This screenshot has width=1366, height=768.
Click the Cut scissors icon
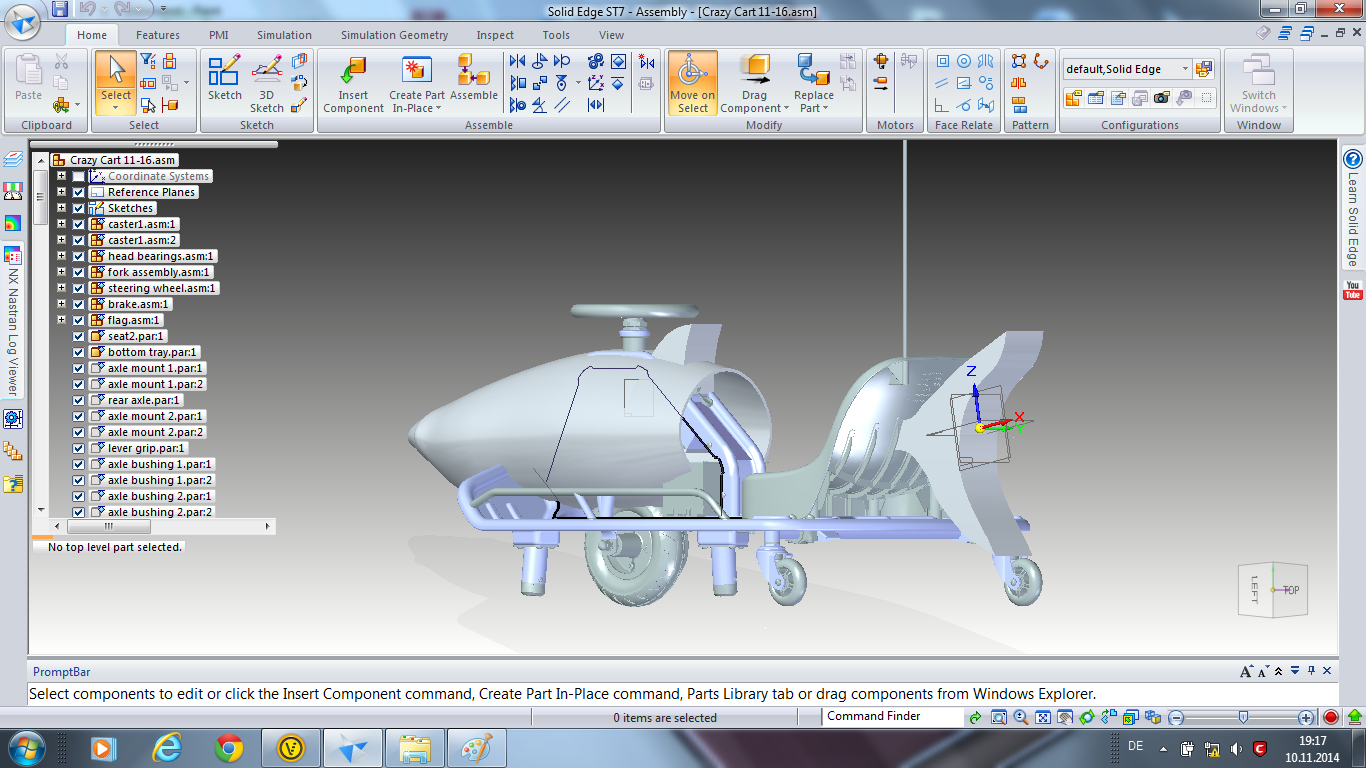click(x=62, y=61)
